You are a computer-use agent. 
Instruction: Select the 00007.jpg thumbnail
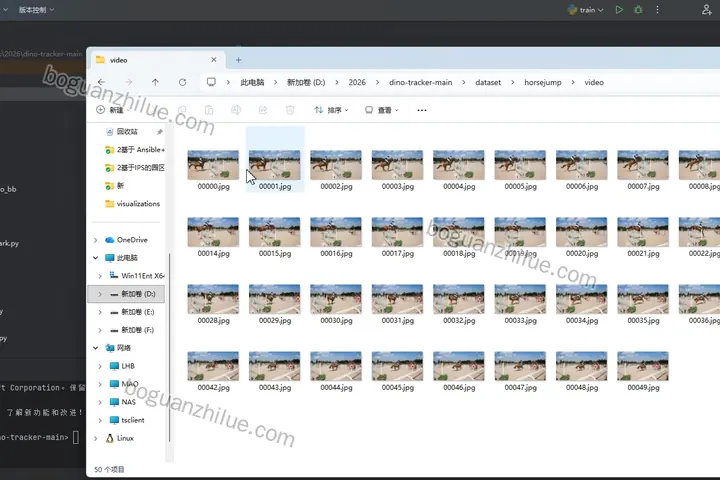(x=643, y=165)
